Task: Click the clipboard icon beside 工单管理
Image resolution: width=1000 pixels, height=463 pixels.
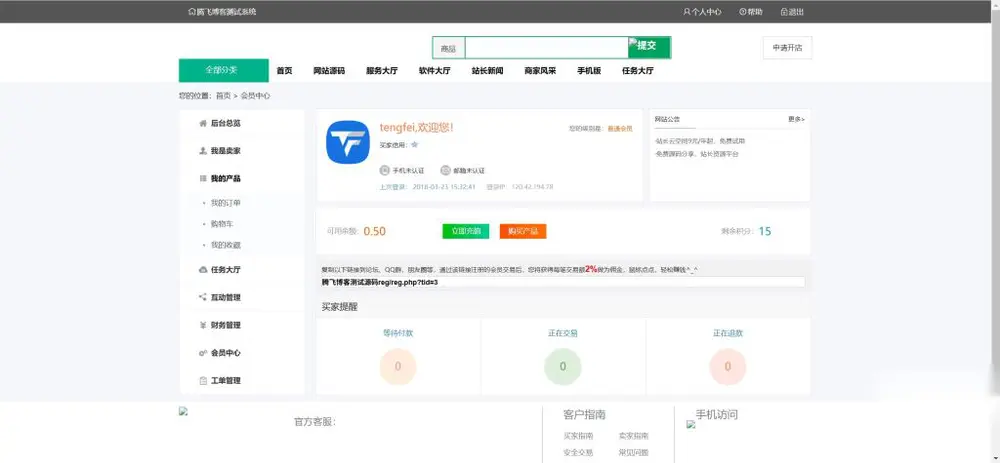Action: coord(203,381)
